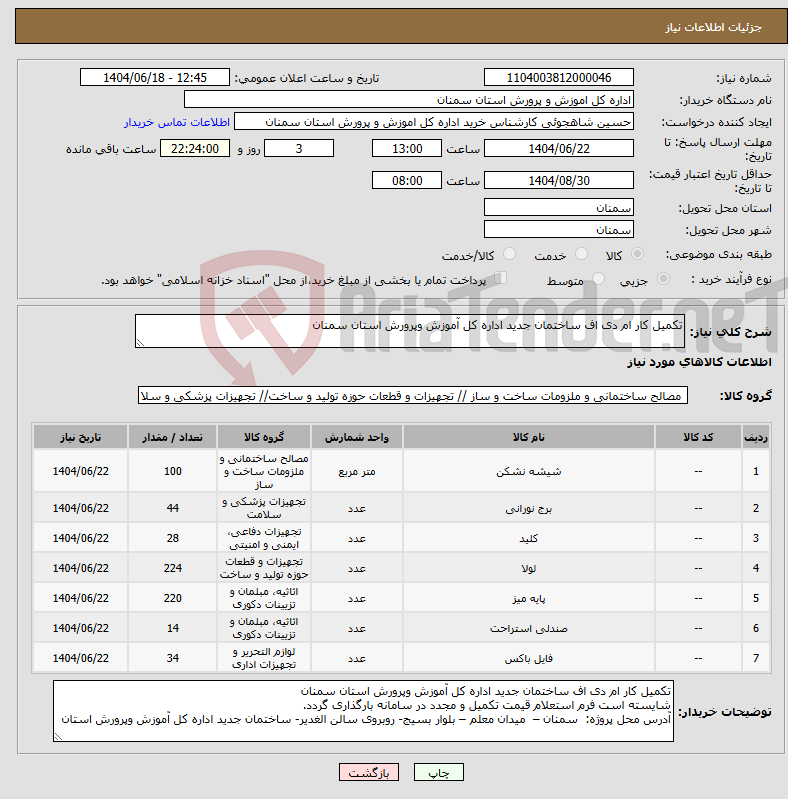Click the استان محل تحویل field
The height and width of the screenshot is (799, 788).
coord(559,207)
